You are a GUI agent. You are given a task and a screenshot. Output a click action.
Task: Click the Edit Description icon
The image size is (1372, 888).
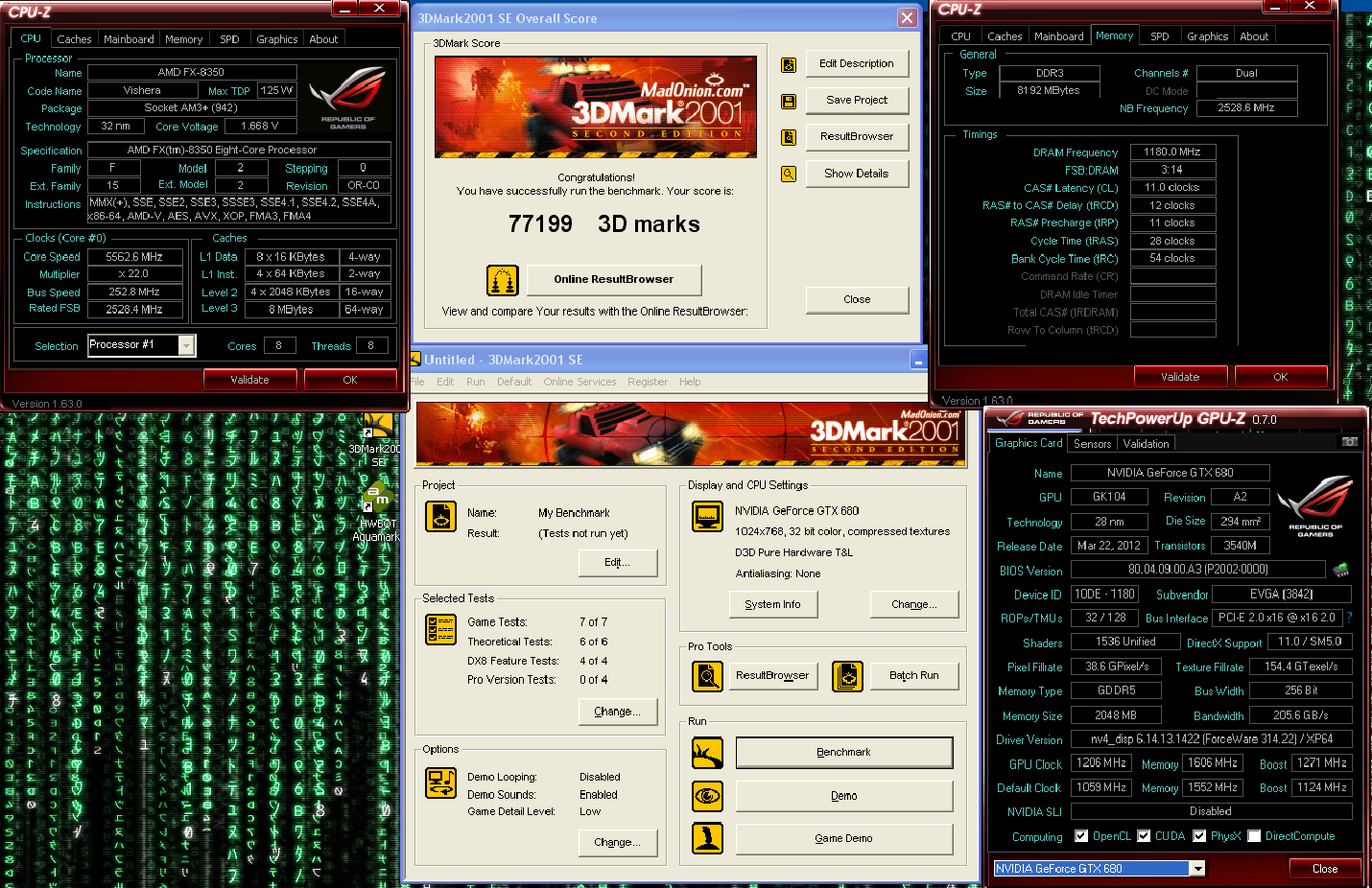(x=789, y=65)
